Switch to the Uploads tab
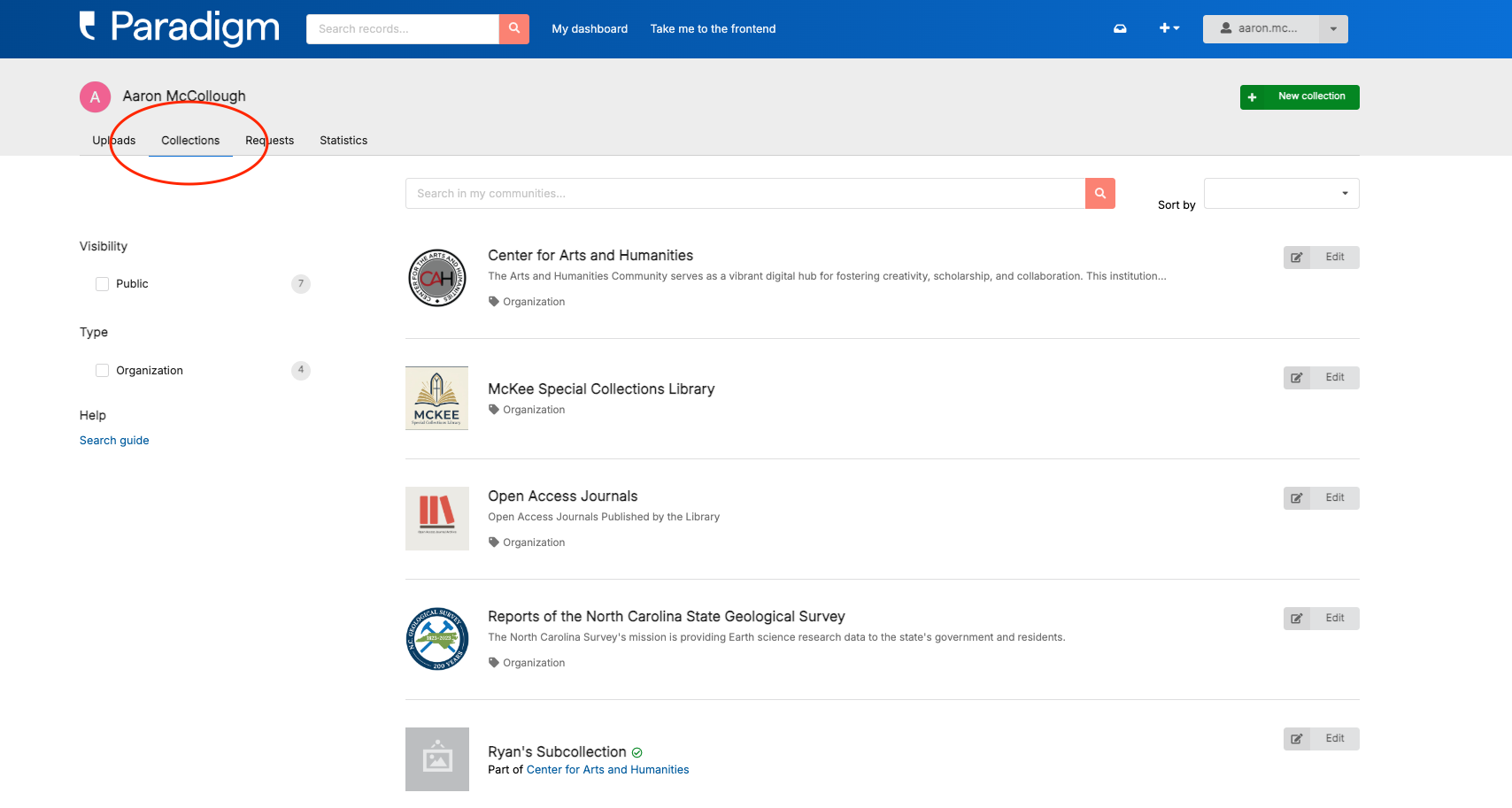Image resolution: width=1512 pixels, height=808 pixels. (x=114, y=141)
